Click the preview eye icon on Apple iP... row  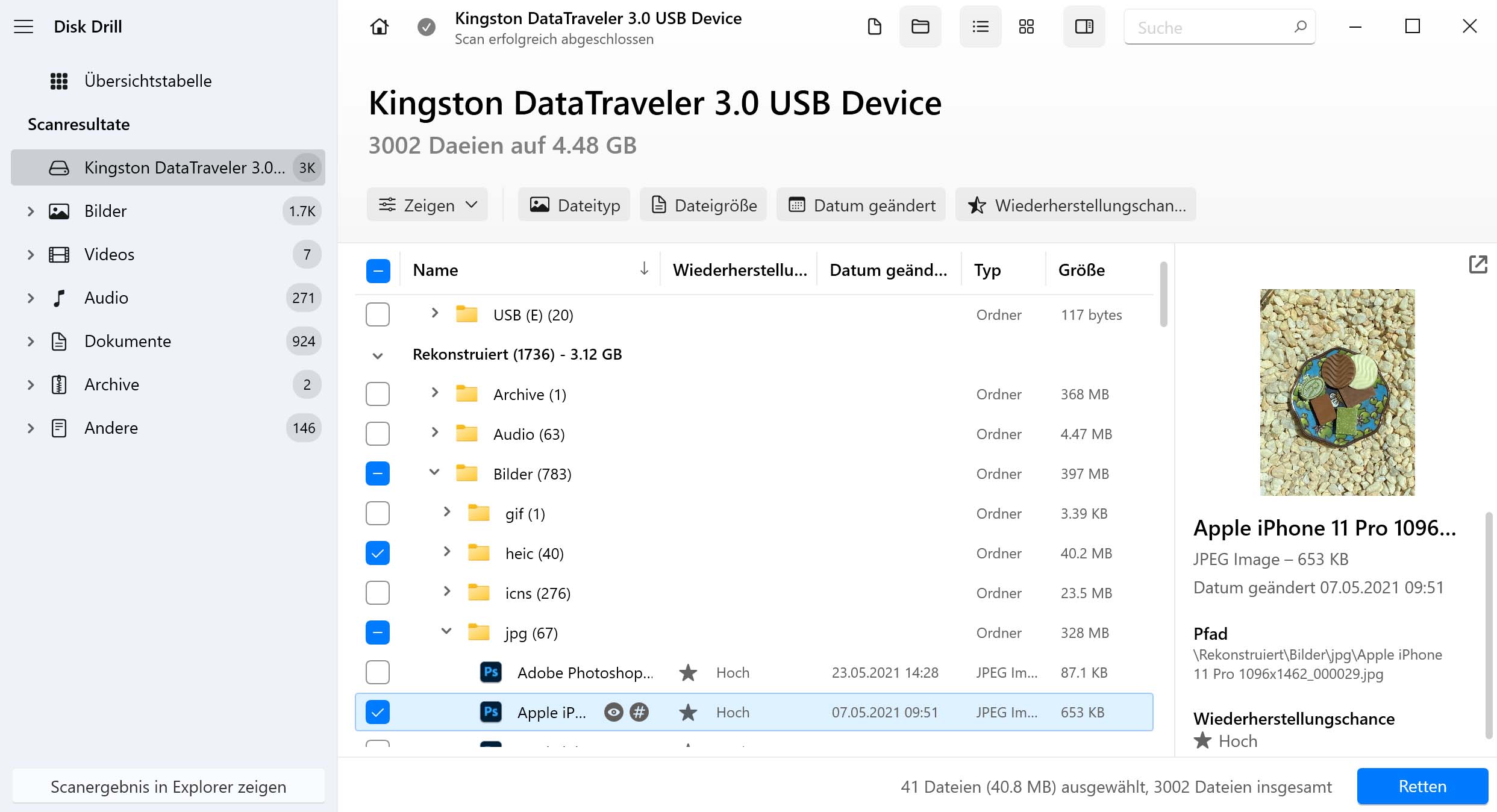pyautogui.click(x=613, y=713)
